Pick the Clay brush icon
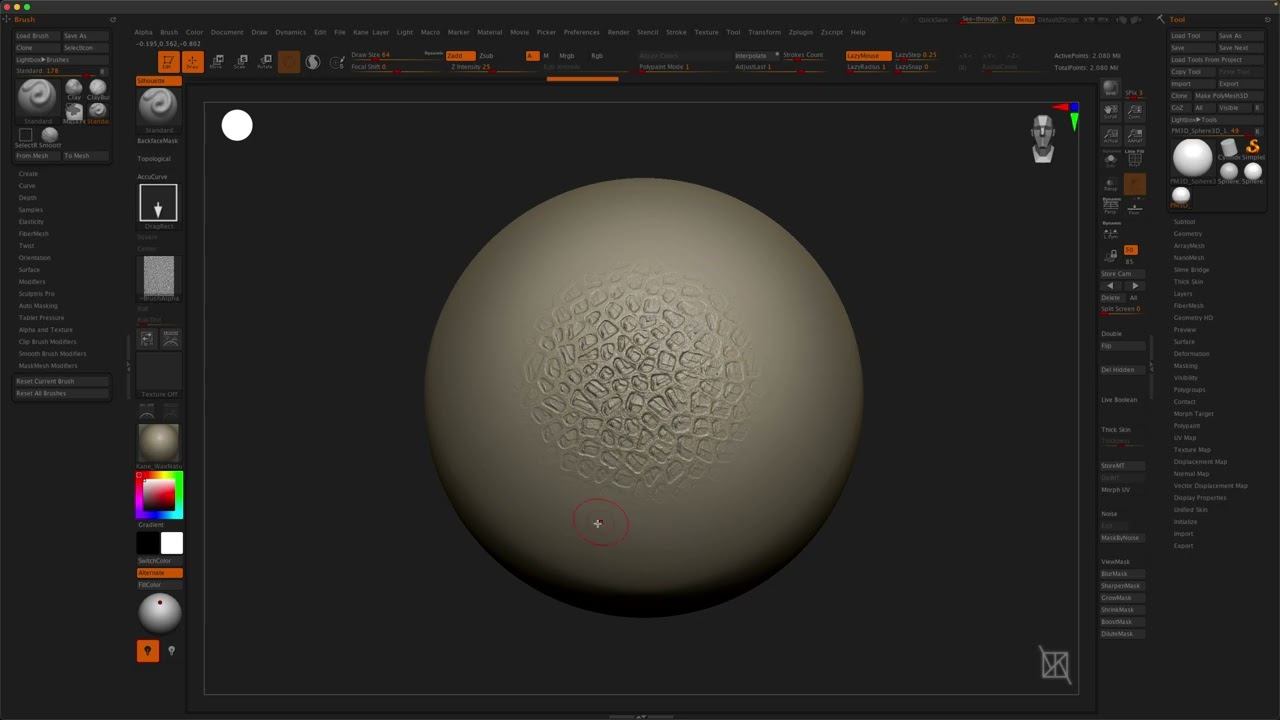 click(74, 88)
